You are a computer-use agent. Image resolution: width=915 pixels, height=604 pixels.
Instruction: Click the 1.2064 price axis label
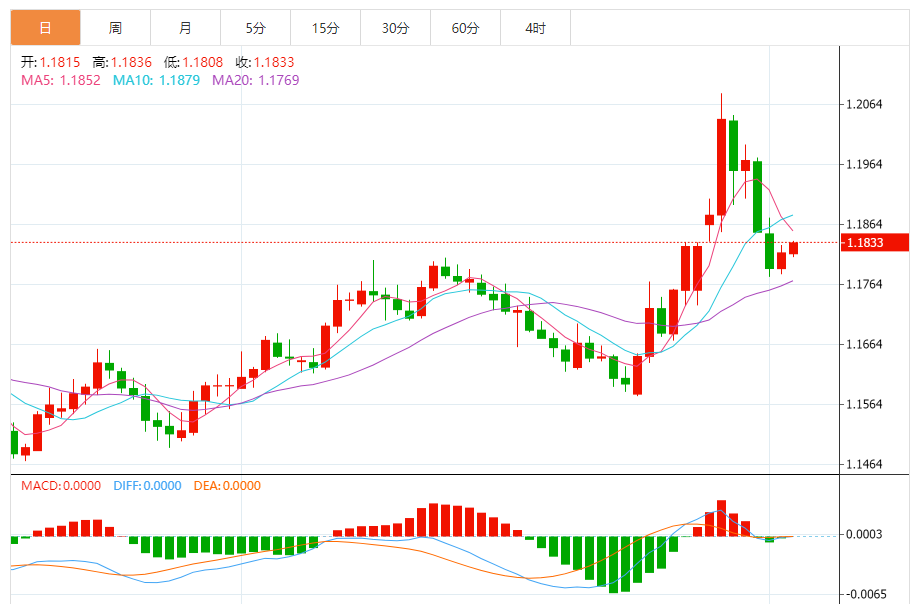click(864, 104)
